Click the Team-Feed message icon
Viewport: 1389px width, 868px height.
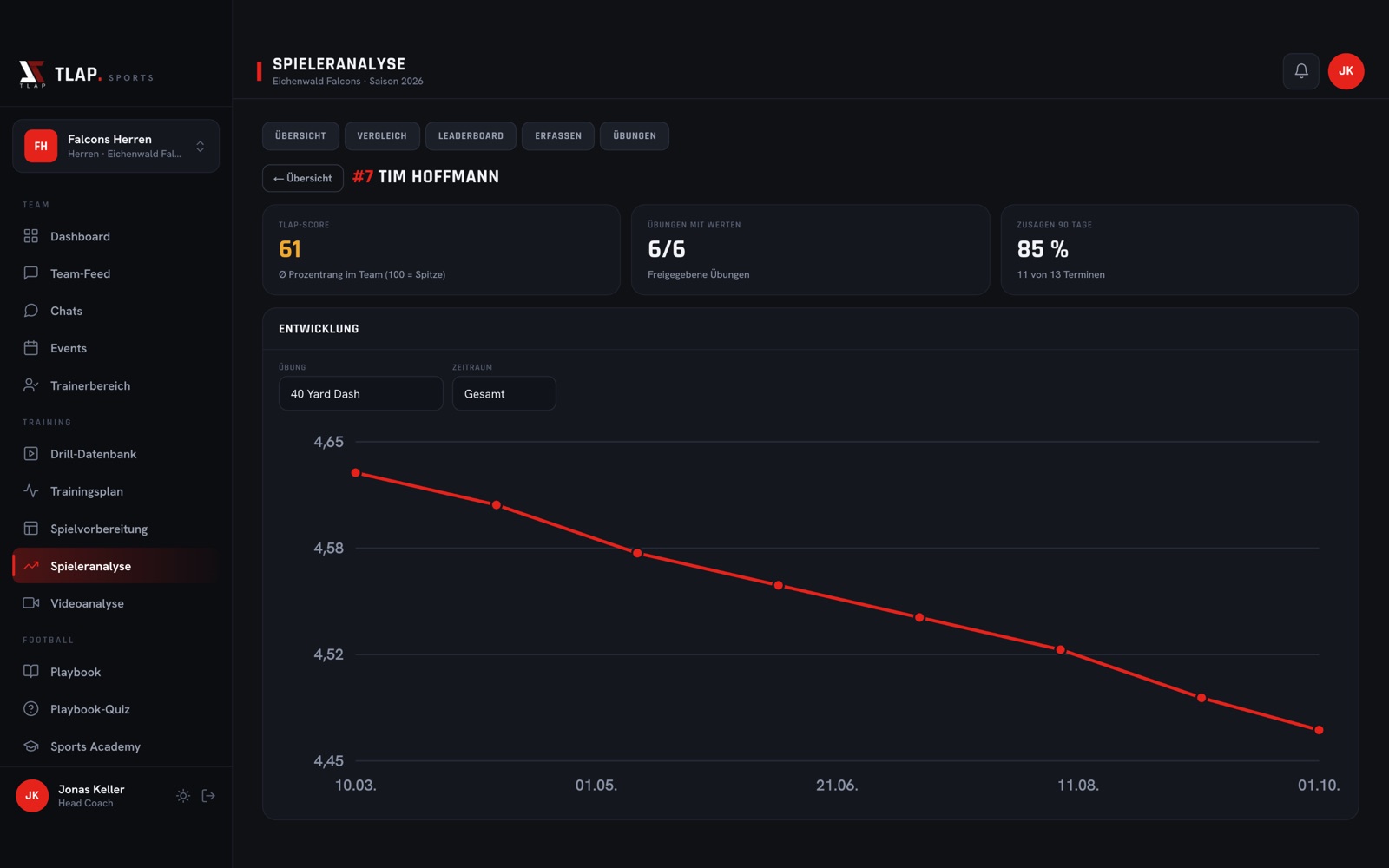[x=31, y=273]
